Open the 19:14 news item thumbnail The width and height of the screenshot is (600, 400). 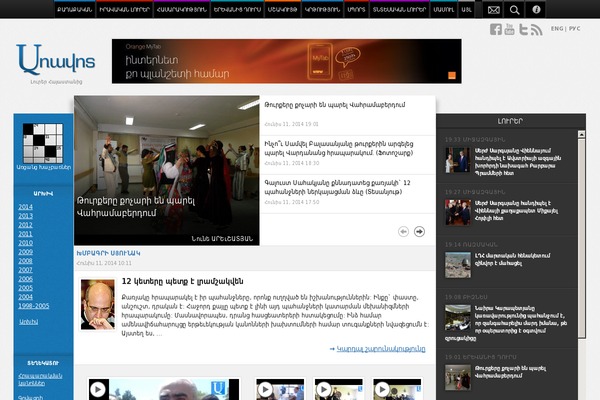pyautogui.click(x=458, y=264)
